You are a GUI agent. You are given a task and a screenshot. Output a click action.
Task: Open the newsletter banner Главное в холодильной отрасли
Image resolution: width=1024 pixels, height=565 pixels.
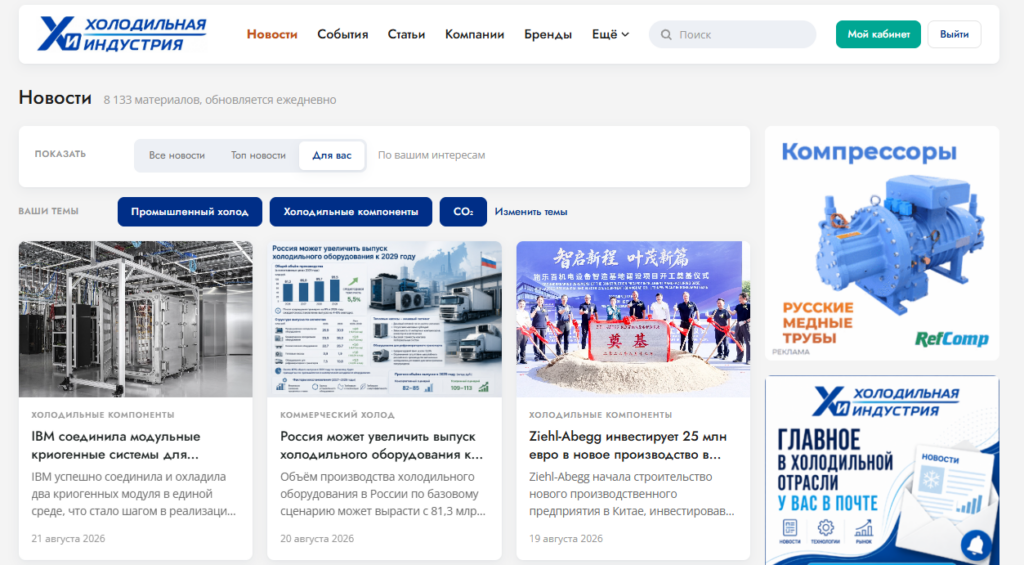click(882, 470)
